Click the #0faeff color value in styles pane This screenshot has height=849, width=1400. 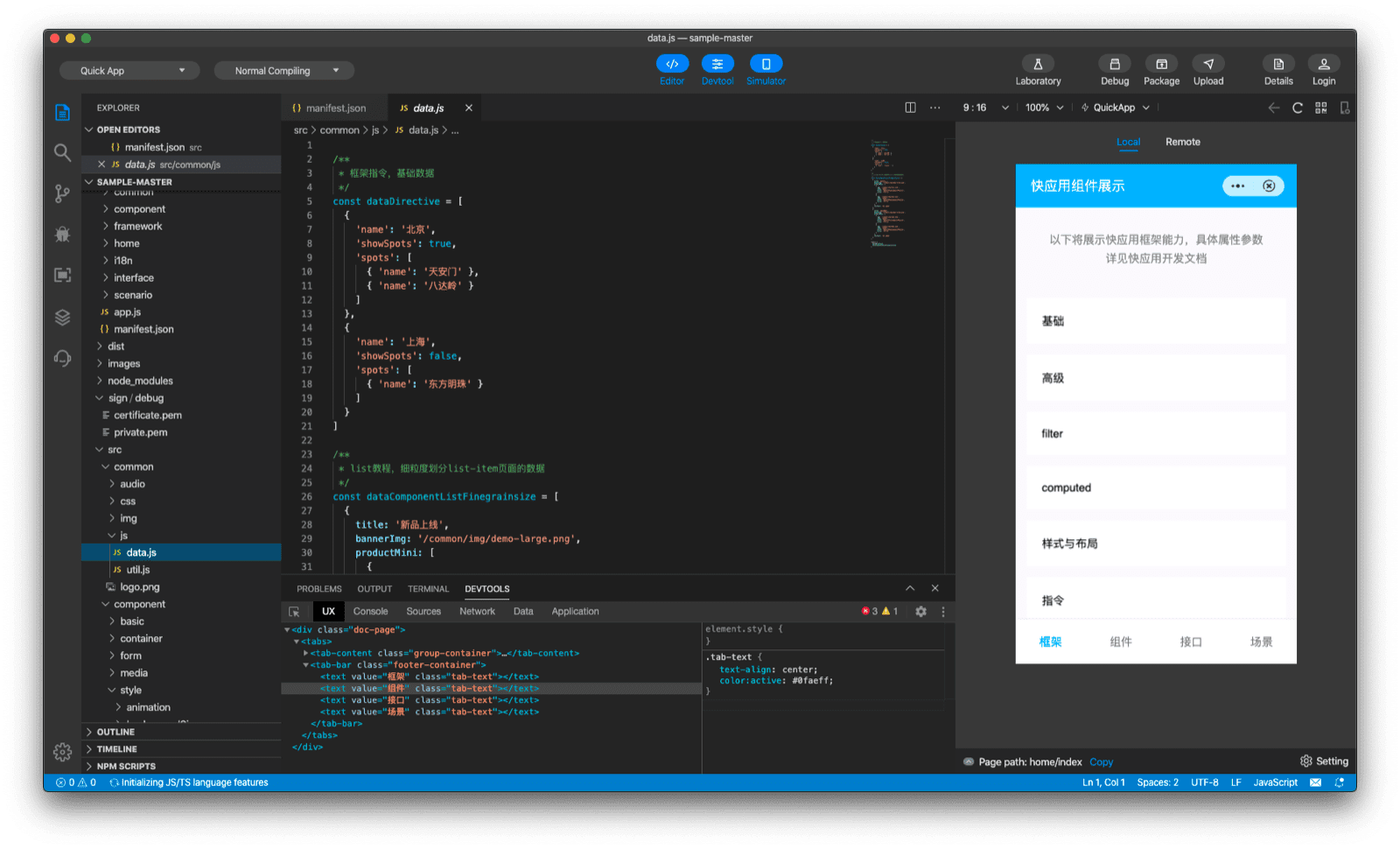tap(812, 680)
